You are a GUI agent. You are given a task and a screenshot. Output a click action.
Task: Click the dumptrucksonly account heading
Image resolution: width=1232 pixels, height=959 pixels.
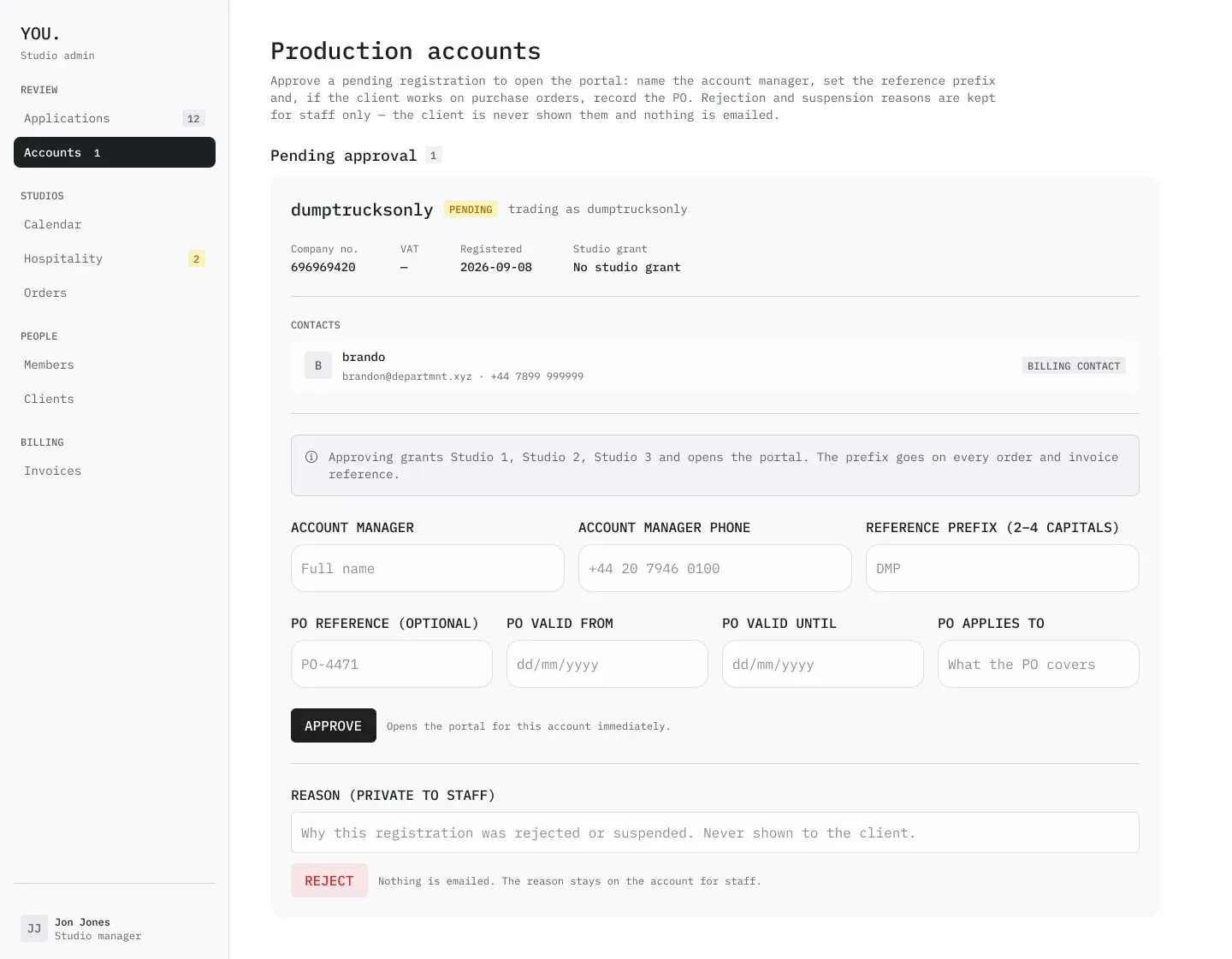(x=362, y=210)
